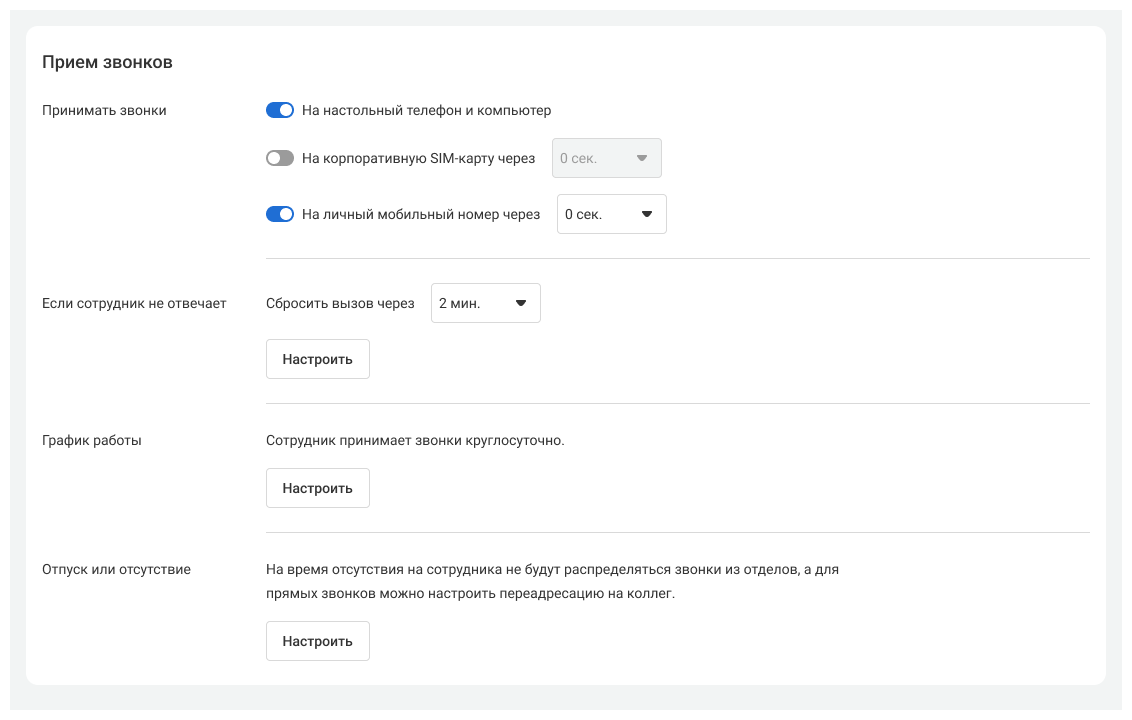
Task: Click the "На настольный телефон и компьютер" label
Action: (426, 110)
